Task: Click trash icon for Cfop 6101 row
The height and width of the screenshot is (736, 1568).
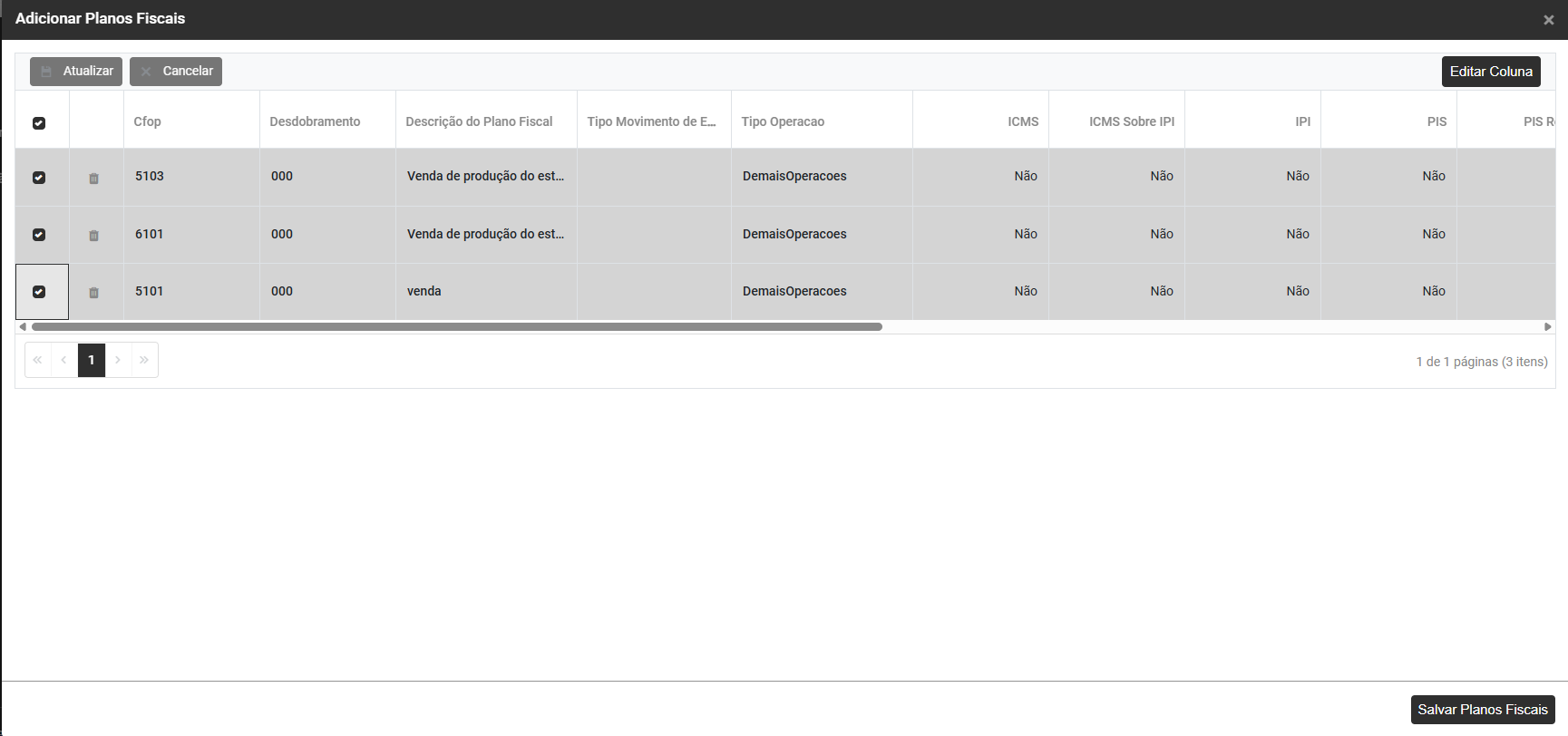Action: click(x=93, y=236)
